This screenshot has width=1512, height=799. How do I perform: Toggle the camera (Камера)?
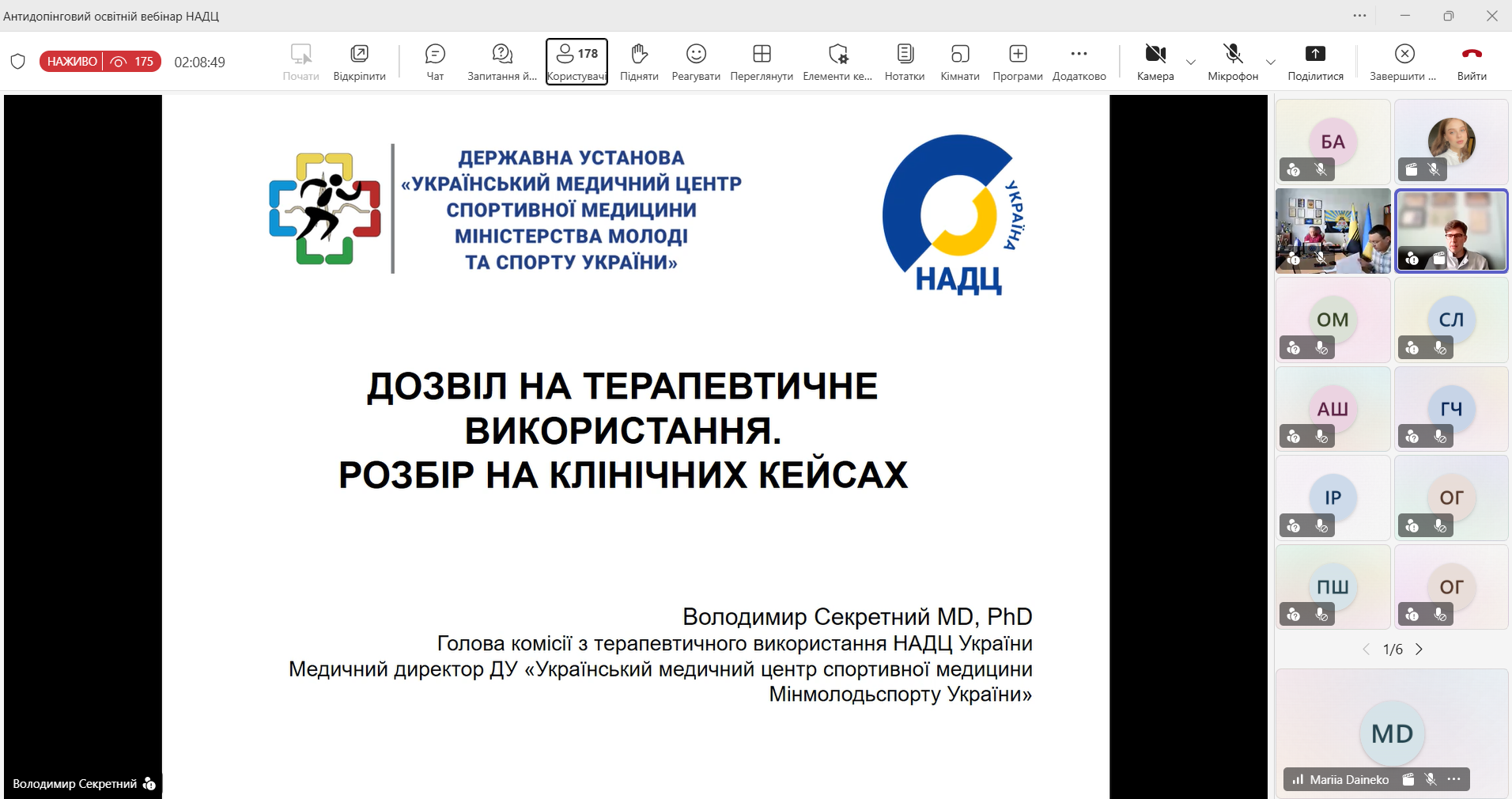1155,62
